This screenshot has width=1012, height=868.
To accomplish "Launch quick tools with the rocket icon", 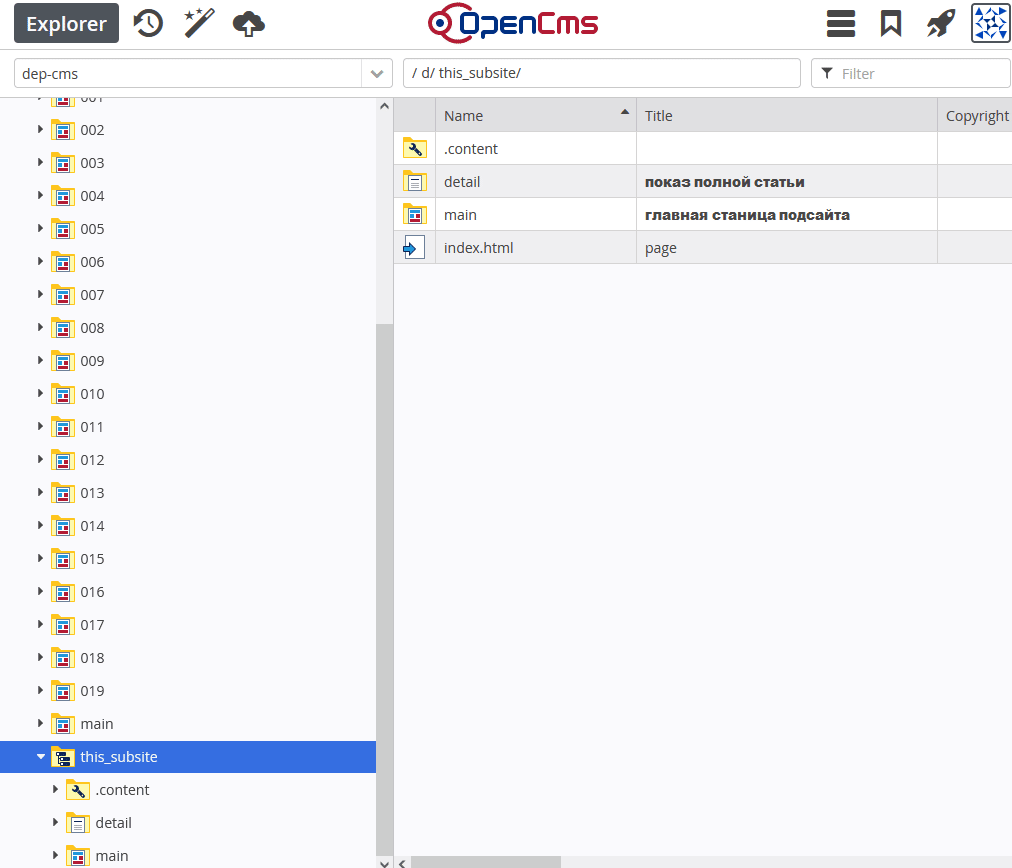I will pos(940,23).
